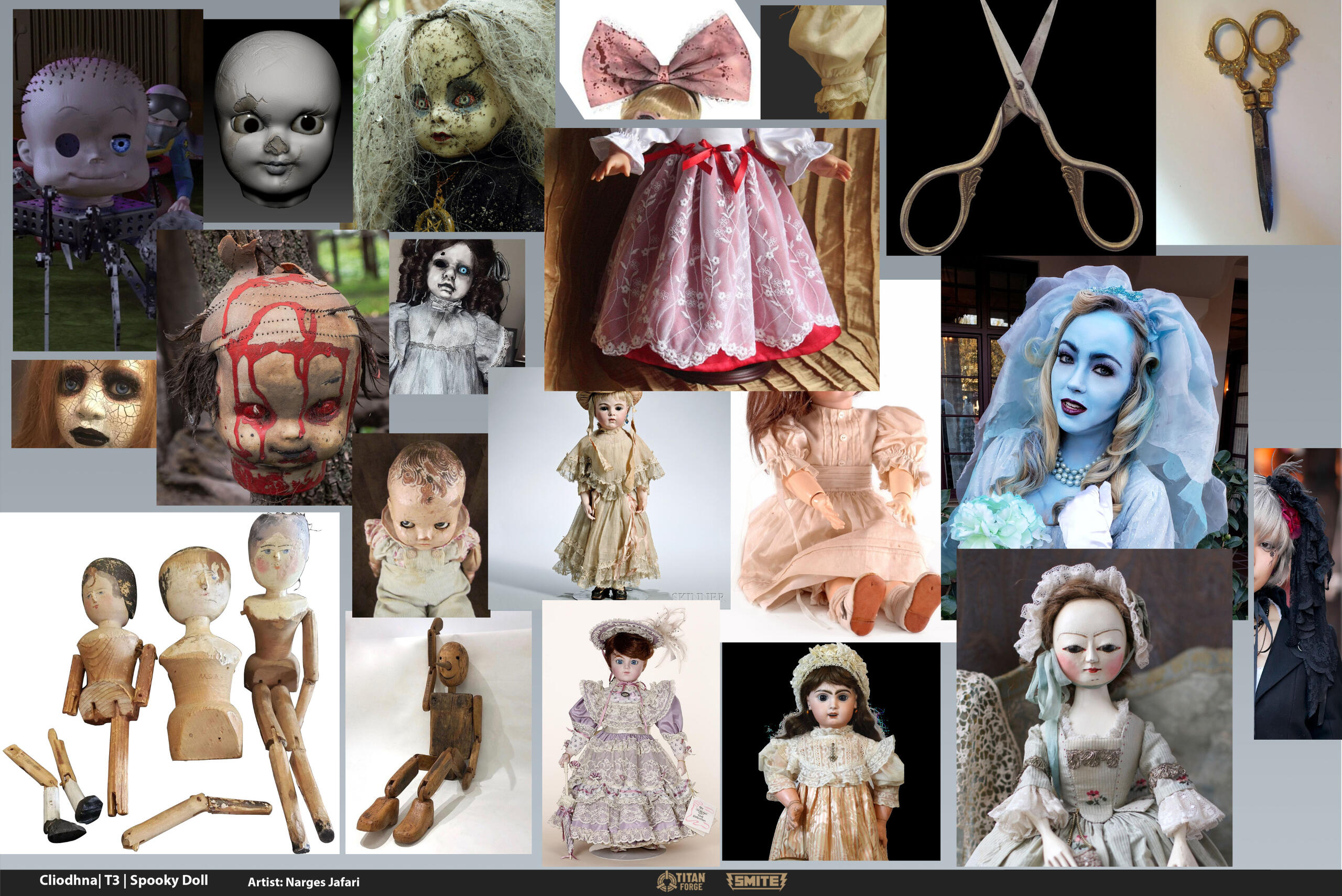Click the Cliodhna T3 Spooky Doll title
This screenshot has height=896, width=1342.
124,880
